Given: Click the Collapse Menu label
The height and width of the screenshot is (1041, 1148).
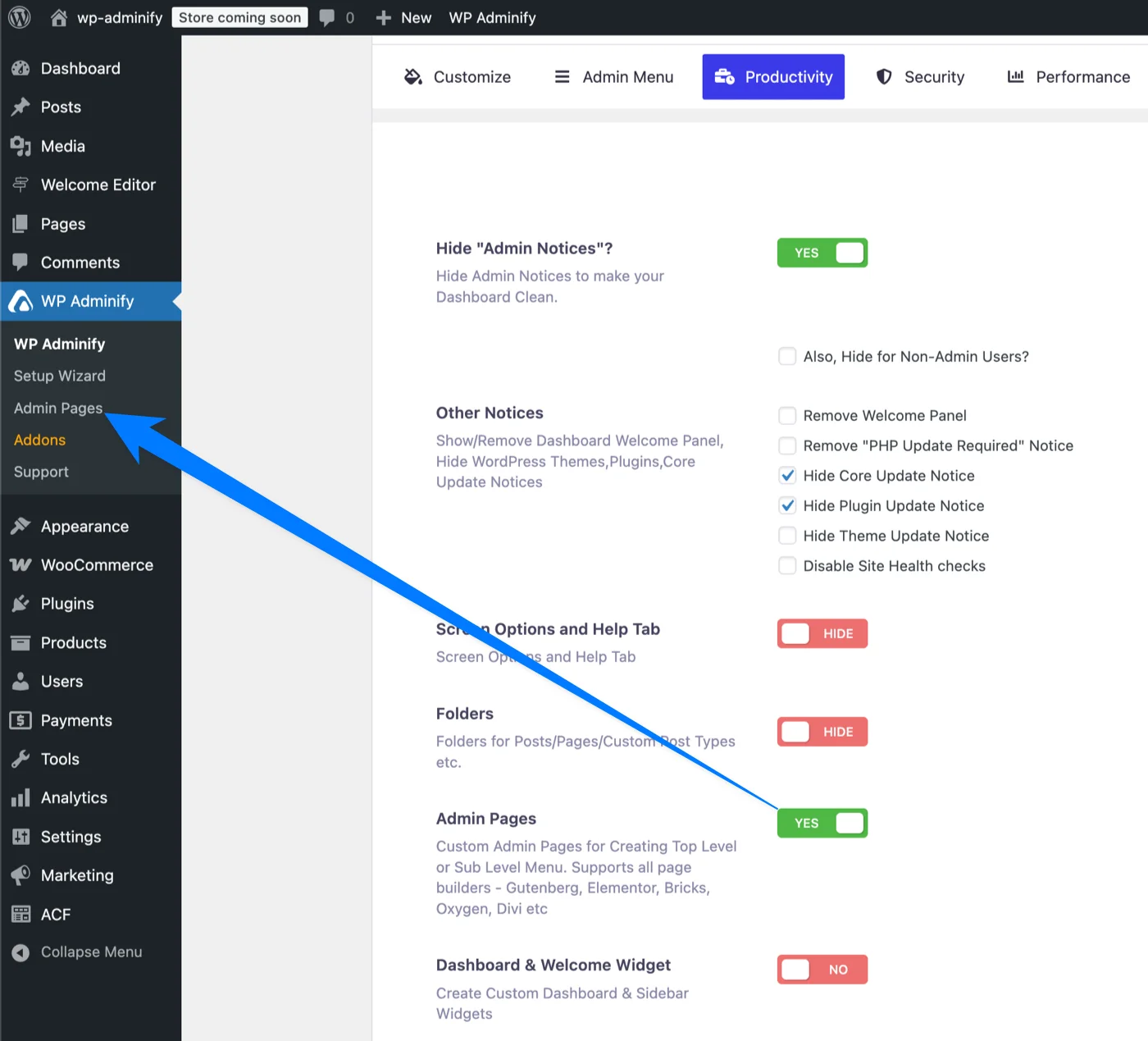Looking at the screenshot, I should tap(92, 952).
